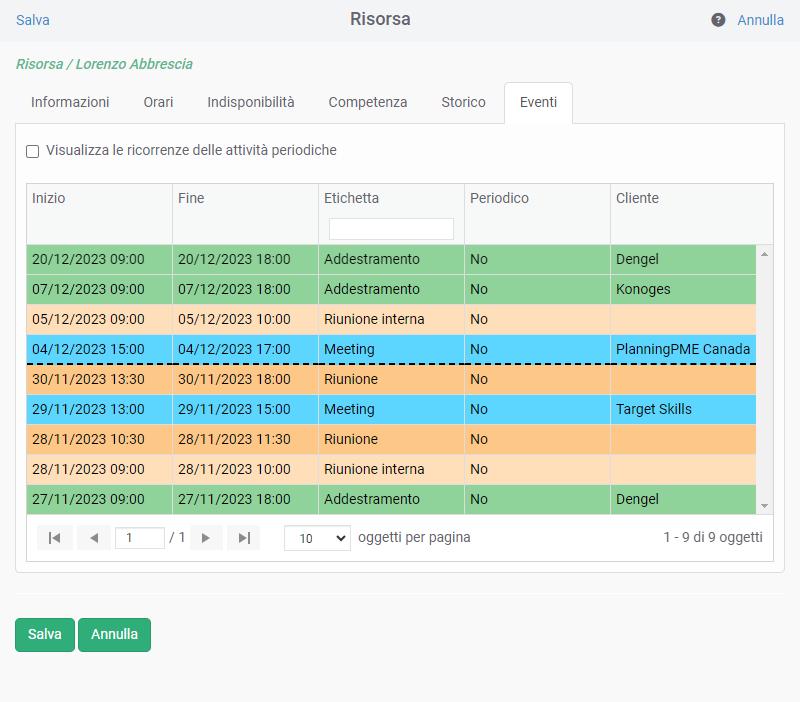Image resolution: width=800 pixels, height=702 pixels.
Task: Go to first page of events
Action: point(55,538)
